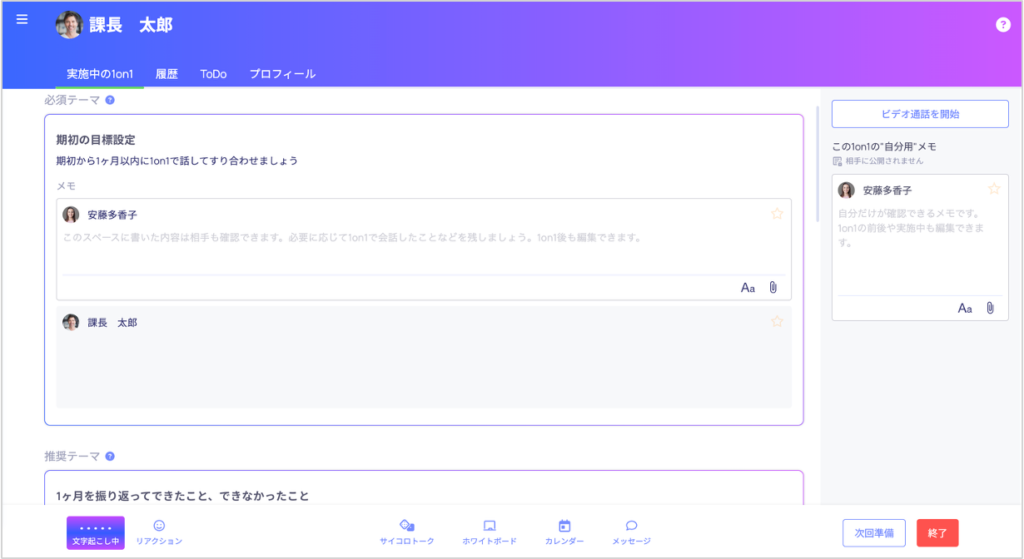Click ビデオ通話を開始 button

pyautogui.click(x=920, y=114)
